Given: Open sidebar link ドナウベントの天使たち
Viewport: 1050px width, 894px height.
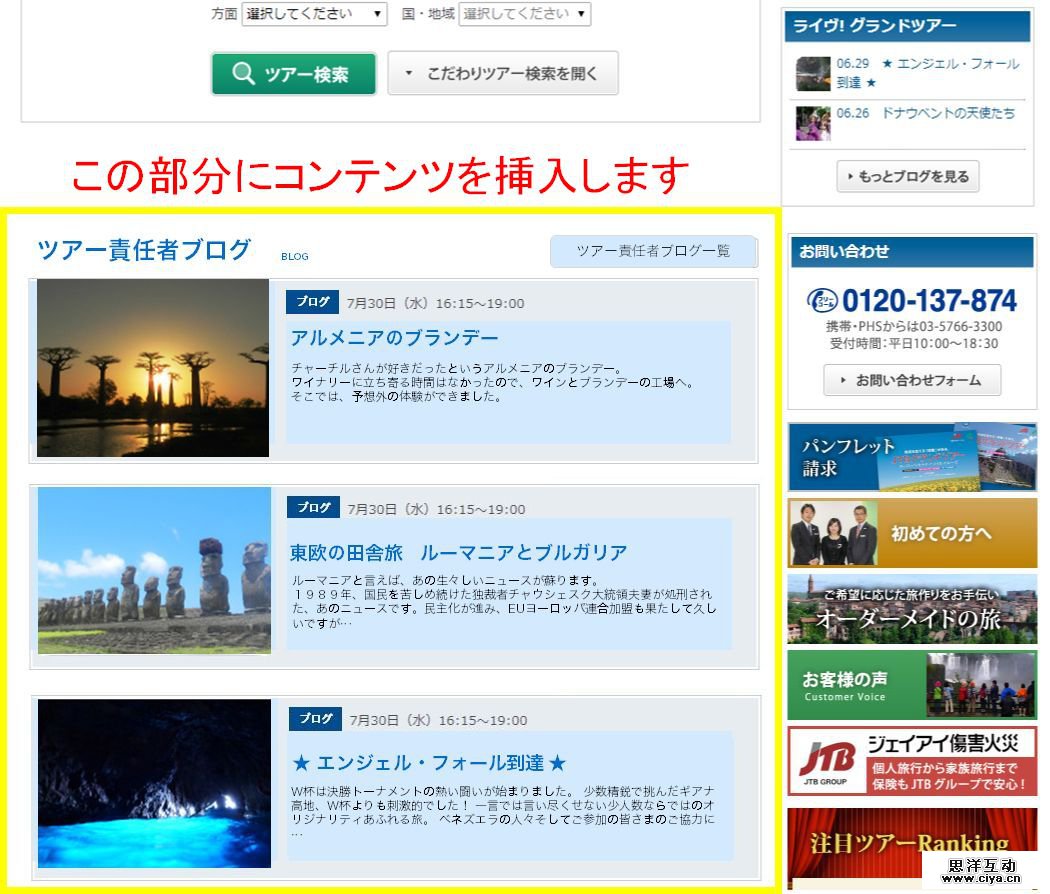Looking at the screenshot, I should (947, 113).
